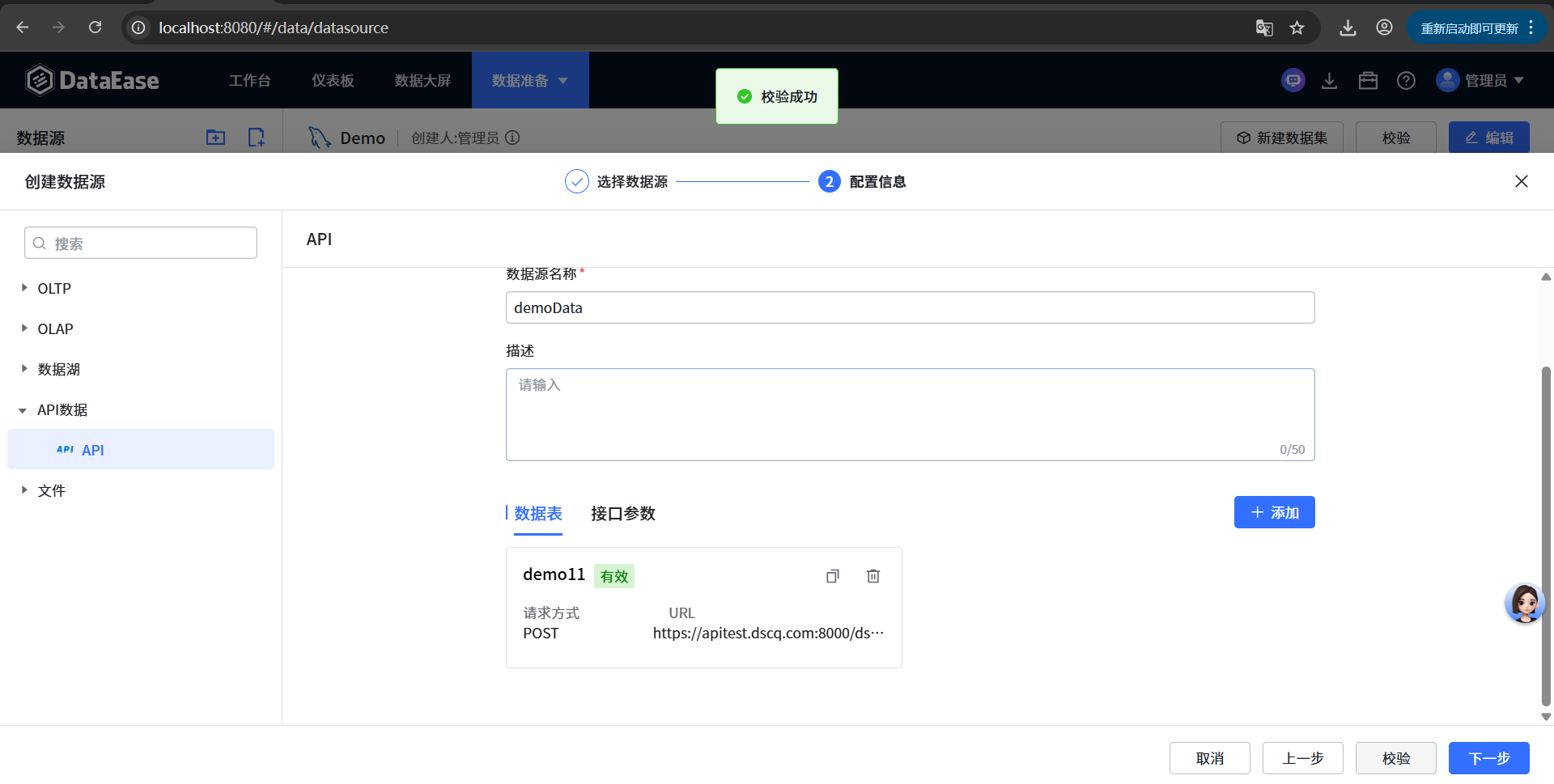1554x784 pixels.
Task: Expand the 文件 tree category
Action: tap(24, 490)
